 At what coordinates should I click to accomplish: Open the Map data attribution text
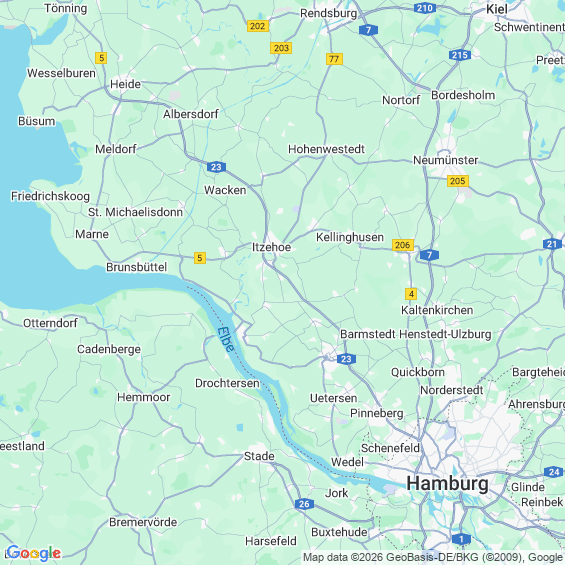pos(433,557)
